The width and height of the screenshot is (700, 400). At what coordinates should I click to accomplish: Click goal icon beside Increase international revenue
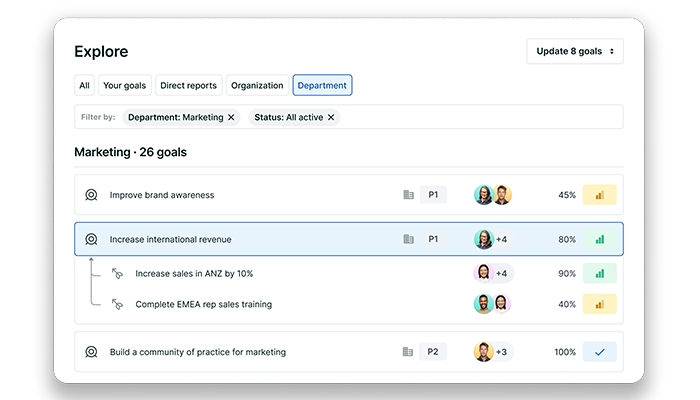coord(91,239)
